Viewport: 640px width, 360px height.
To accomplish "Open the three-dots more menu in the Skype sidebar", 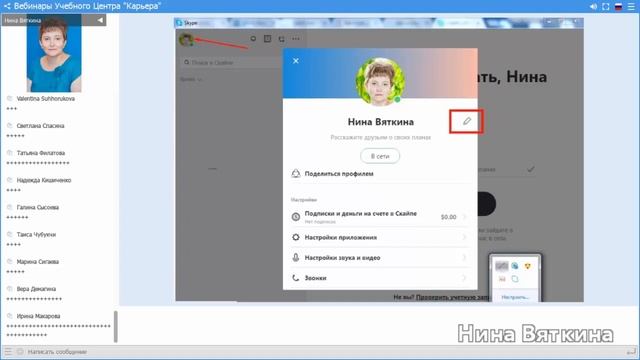I will (x=296, y=39).
